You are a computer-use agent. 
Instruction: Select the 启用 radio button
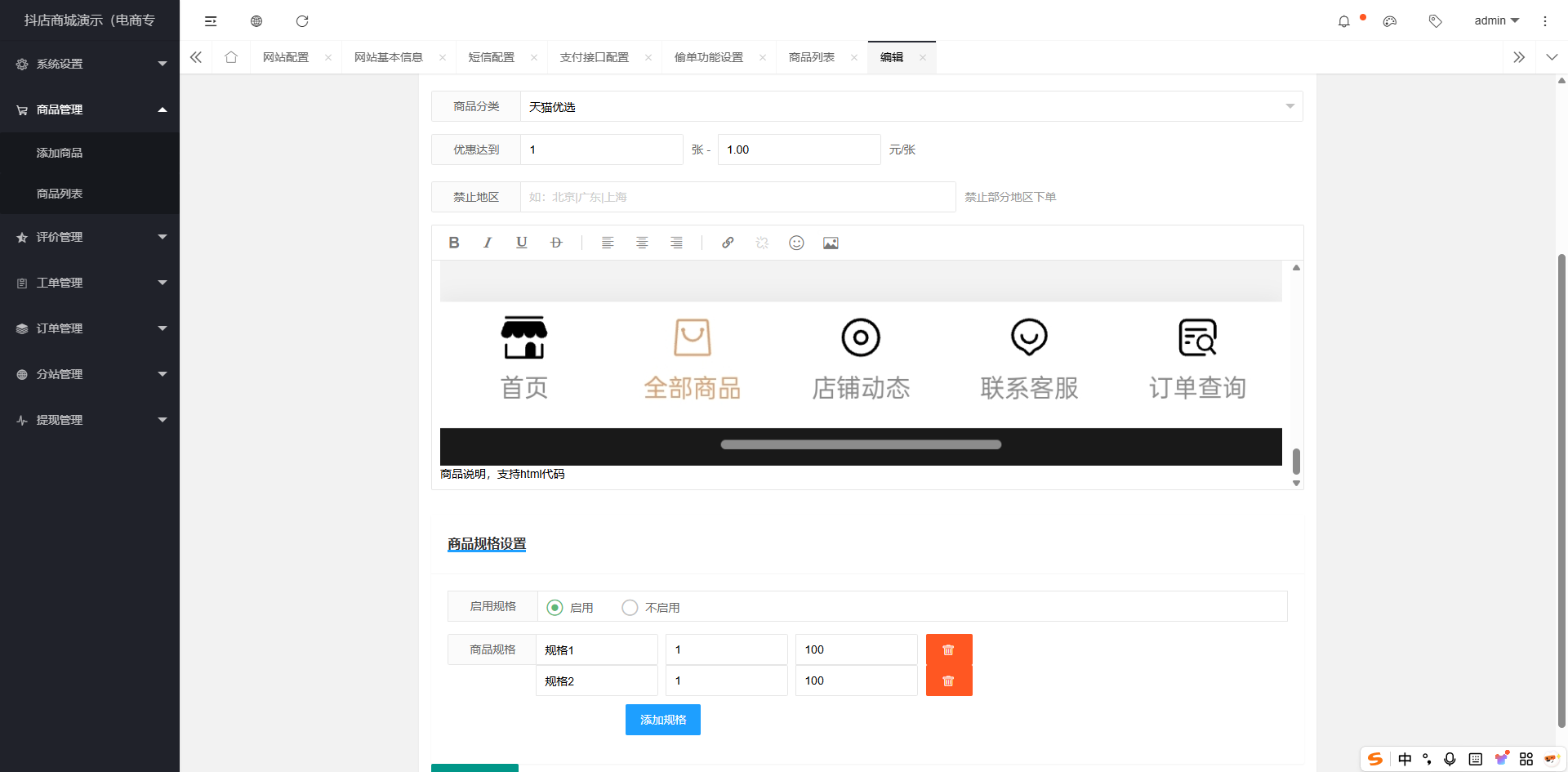coord(555,607)
